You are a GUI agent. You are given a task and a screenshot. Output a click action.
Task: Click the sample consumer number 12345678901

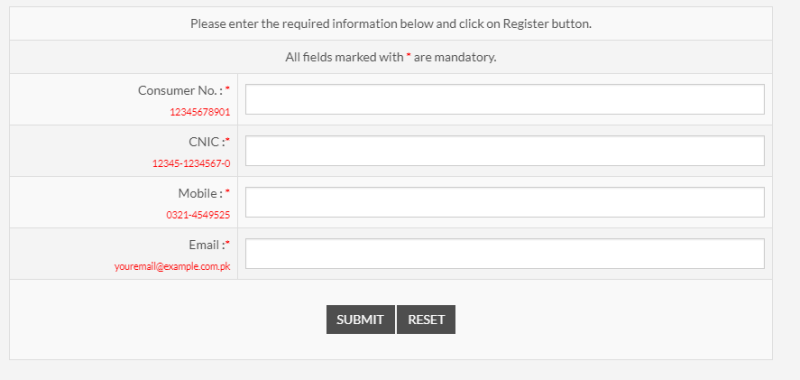[x=200, y=112]
